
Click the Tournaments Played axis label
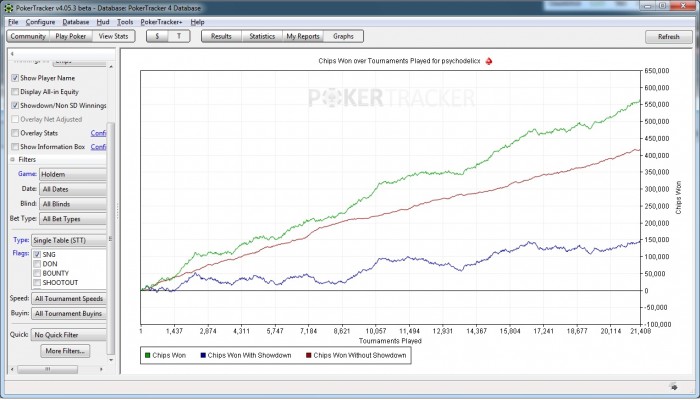pyautogui.click(x=390, y=341)
